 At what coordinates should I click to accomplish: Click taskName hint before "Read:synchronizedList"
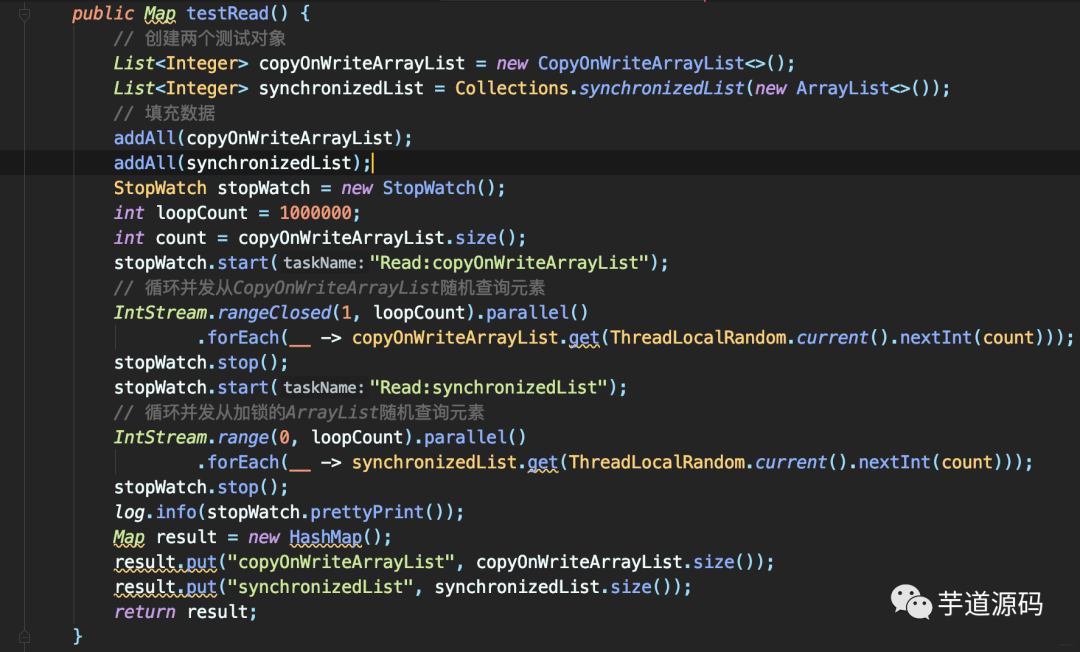(x=323, y=388)
